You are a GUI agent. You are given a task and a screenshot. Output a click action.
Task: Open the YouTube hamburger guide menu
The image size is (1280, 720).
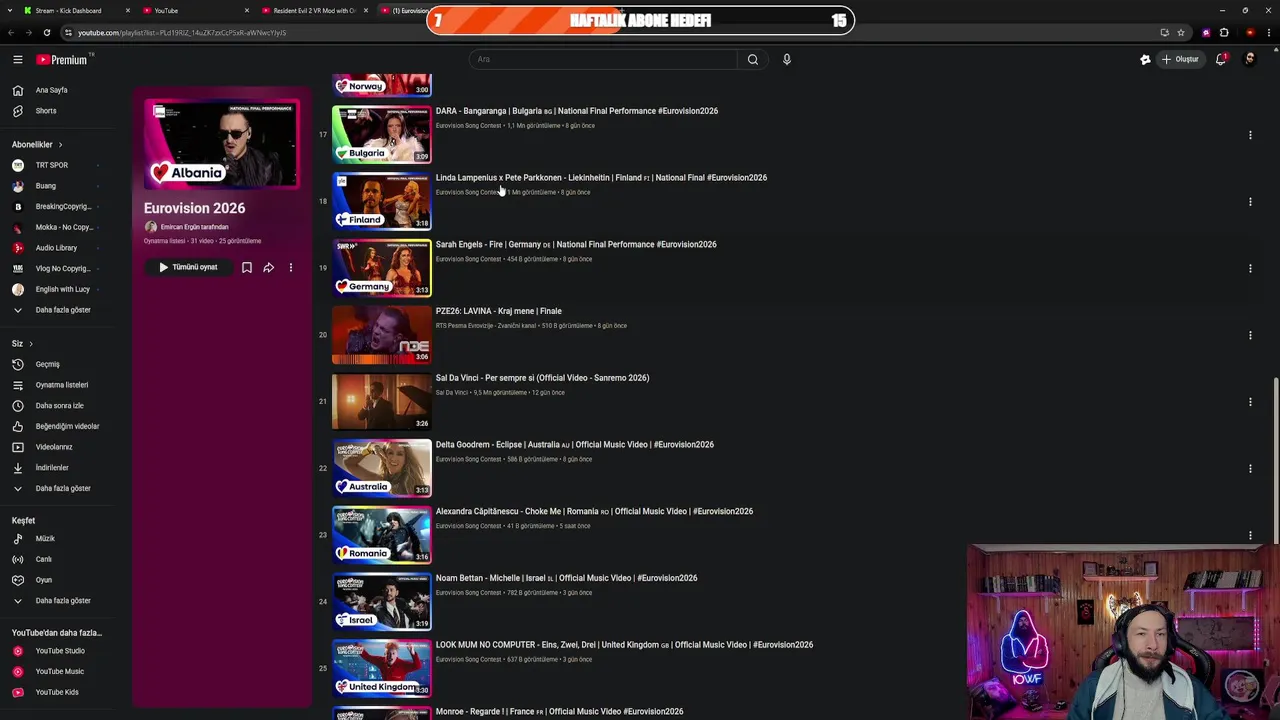tap(18, 60)
